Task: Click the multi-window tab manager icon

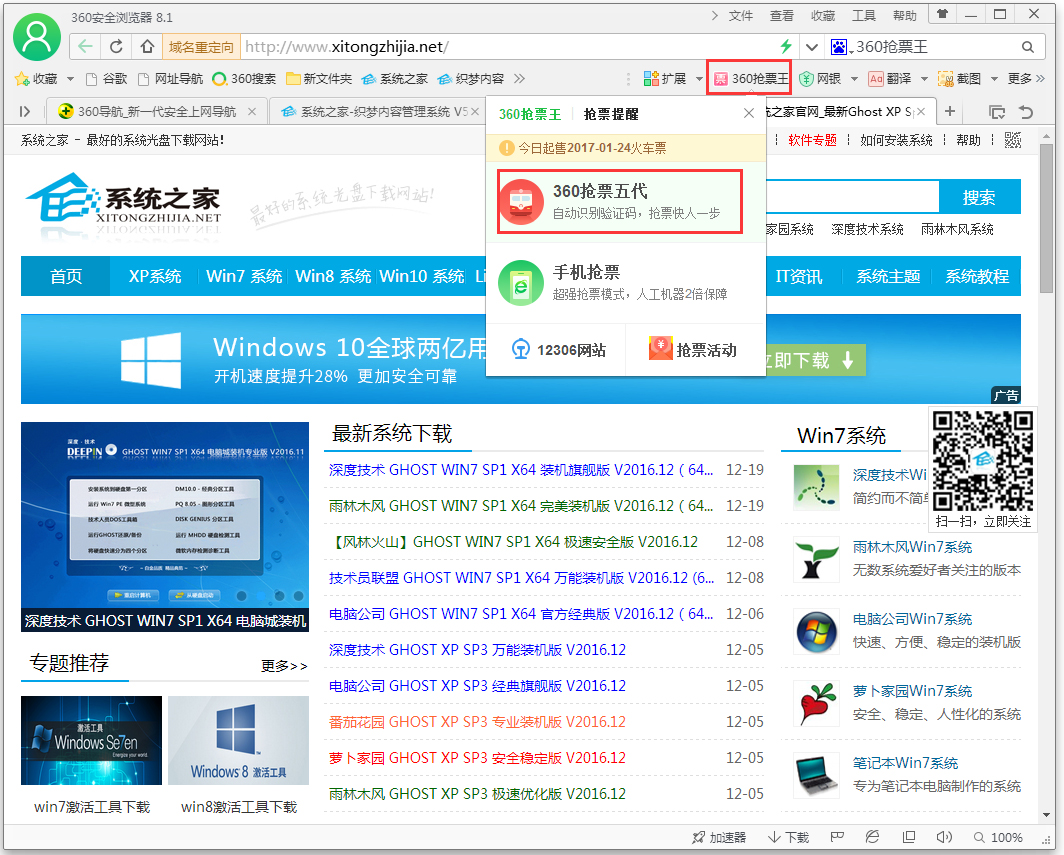Action: [996, 112]
